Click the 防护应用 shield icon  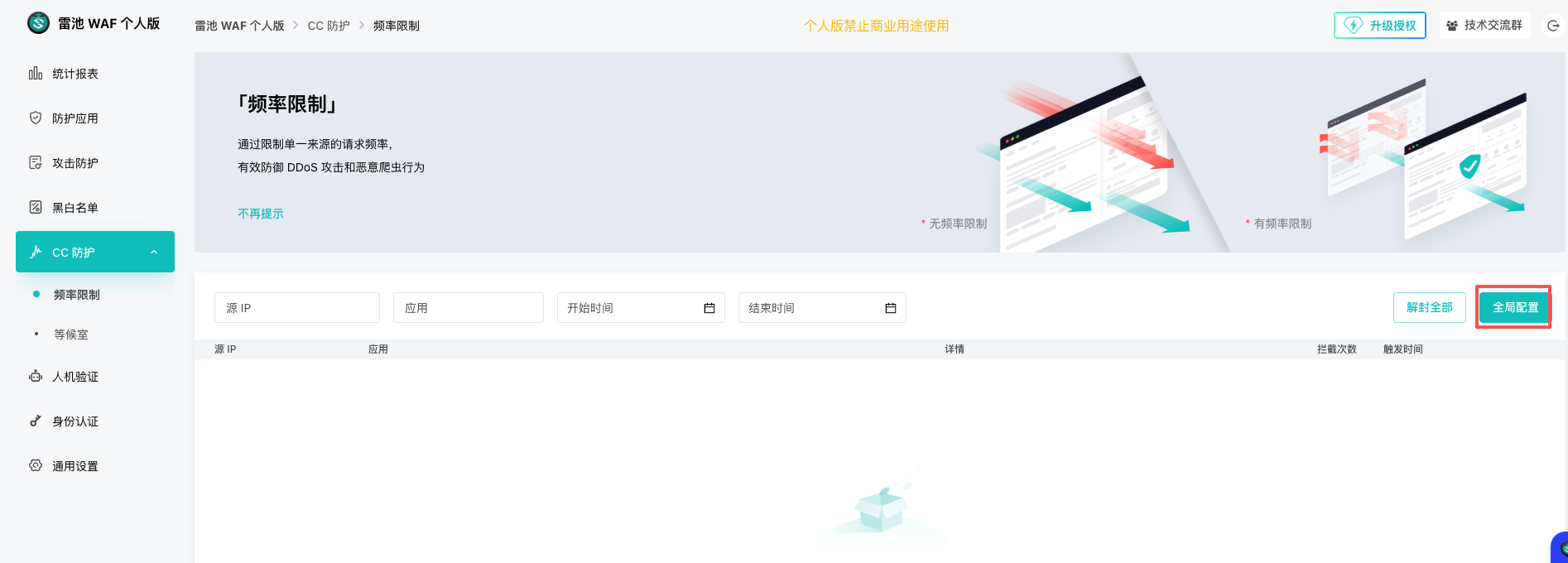click(36, 118)
